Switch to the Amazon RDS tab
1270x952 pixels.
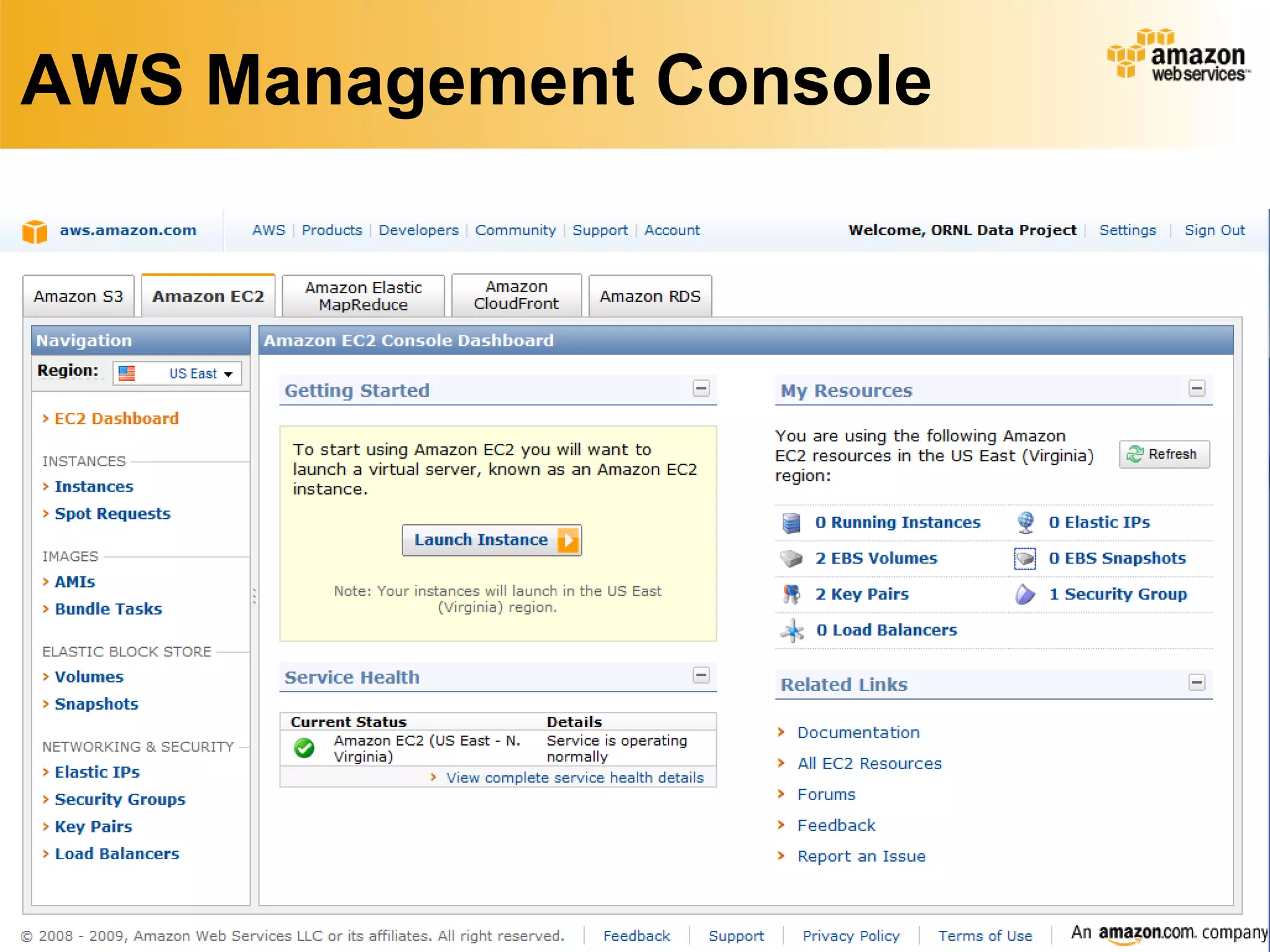650,296
